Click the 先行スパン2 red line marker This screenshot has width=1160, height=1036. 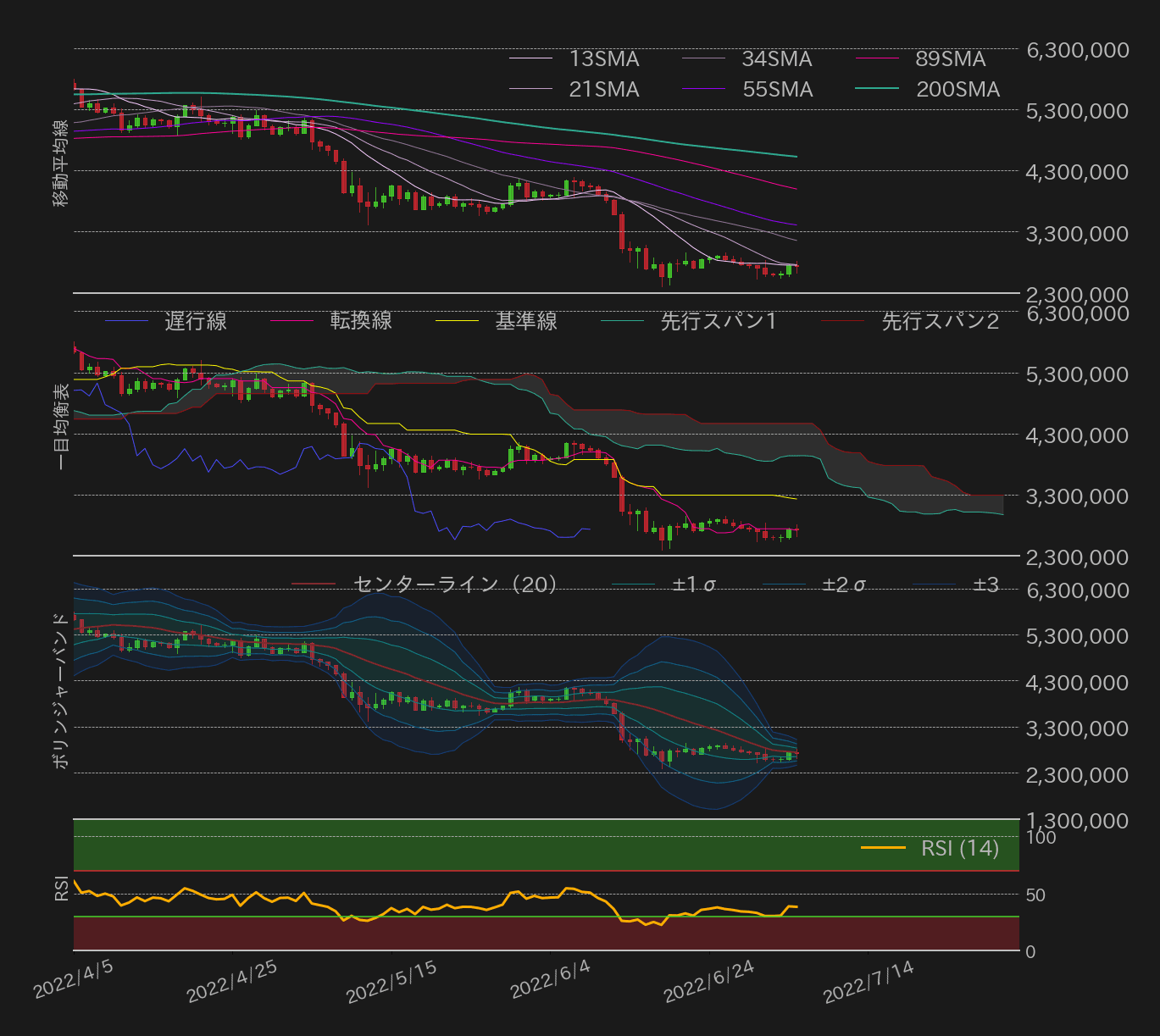pos(844,322)
